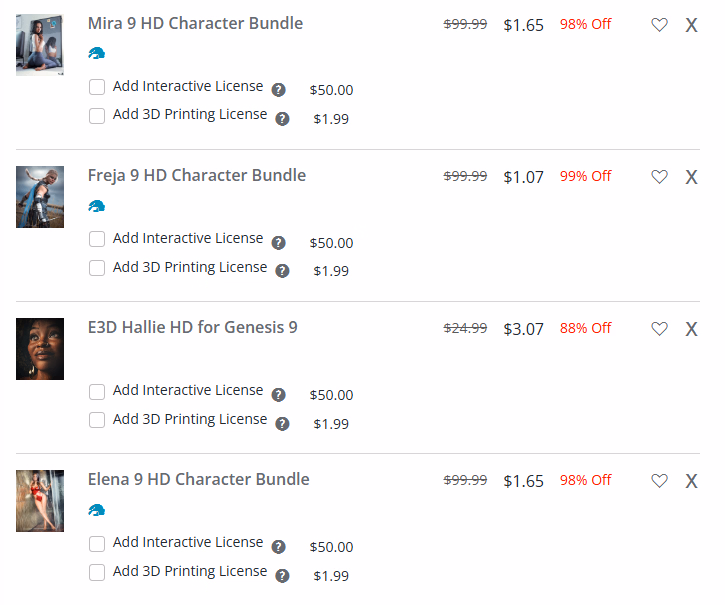
Task: Open help for Freja 3D Printing License
Action: click(283, 271)
